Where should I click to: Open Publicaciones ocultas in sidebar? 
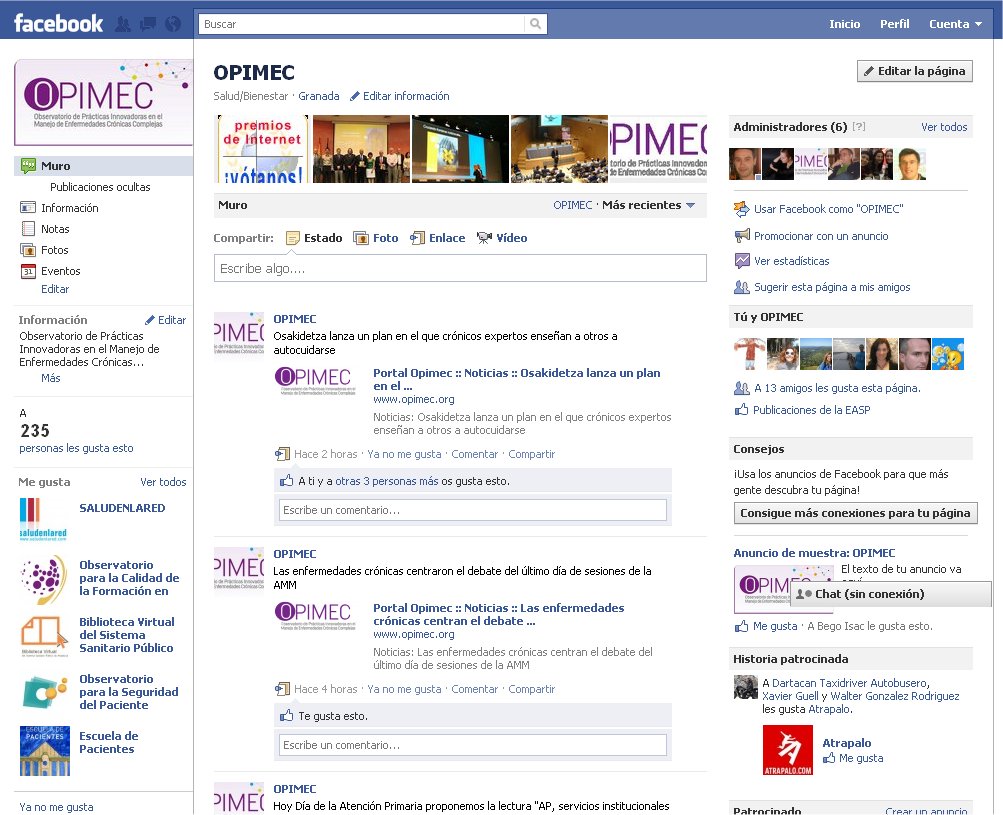pyautogui.click(x=100, y=187)
